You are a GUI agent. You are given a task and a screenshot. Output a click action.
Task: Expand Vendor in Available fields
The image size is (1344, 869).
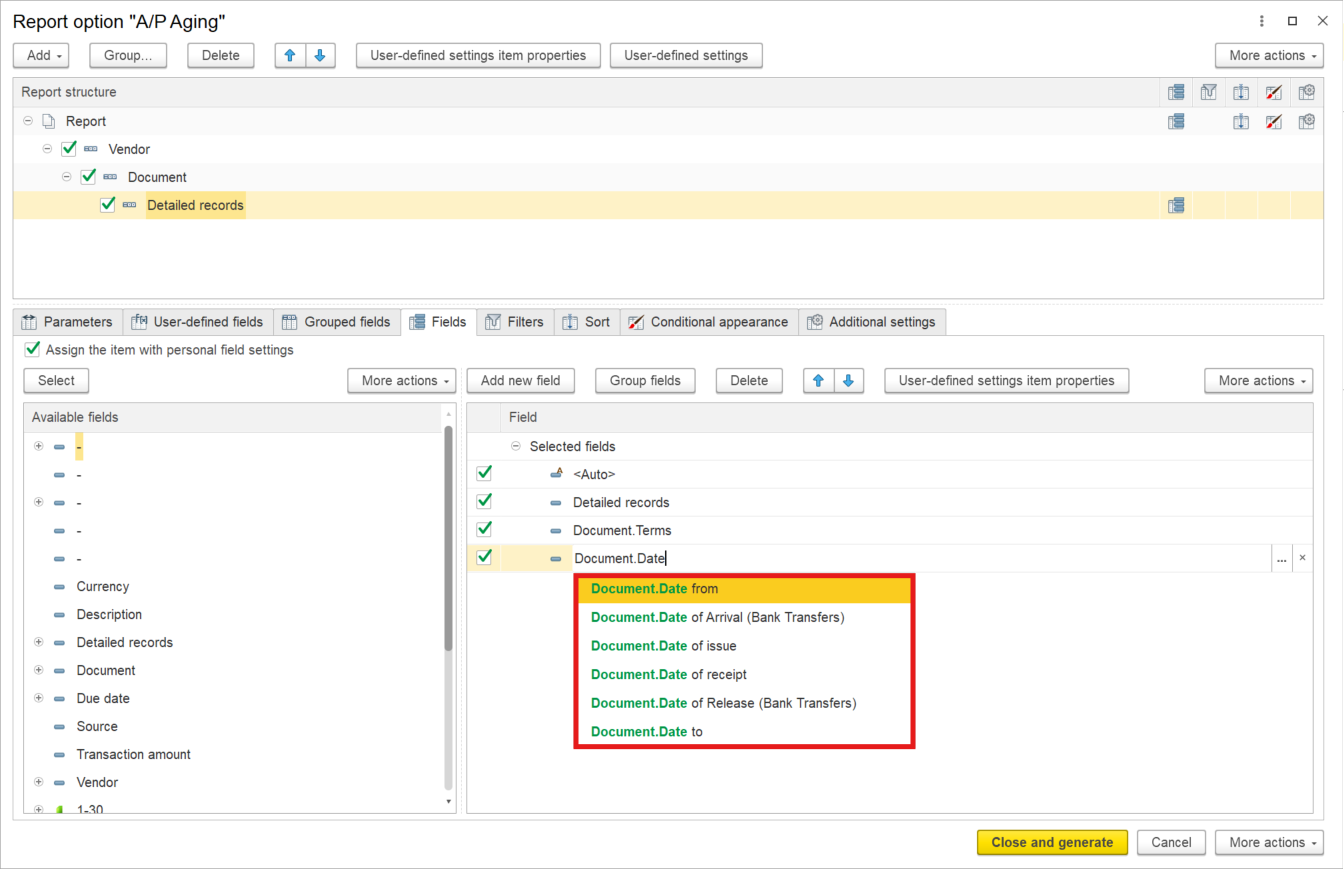pos(39,782)
